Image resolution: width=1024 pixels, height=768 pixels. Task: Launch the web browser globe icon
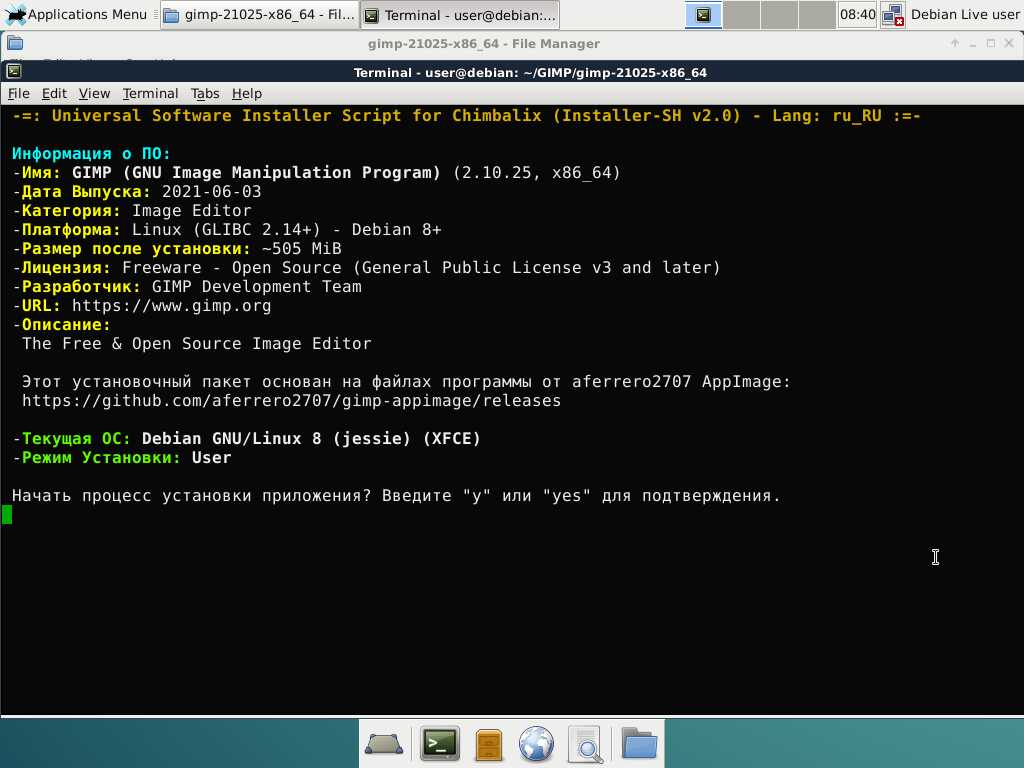coord(536,744)
